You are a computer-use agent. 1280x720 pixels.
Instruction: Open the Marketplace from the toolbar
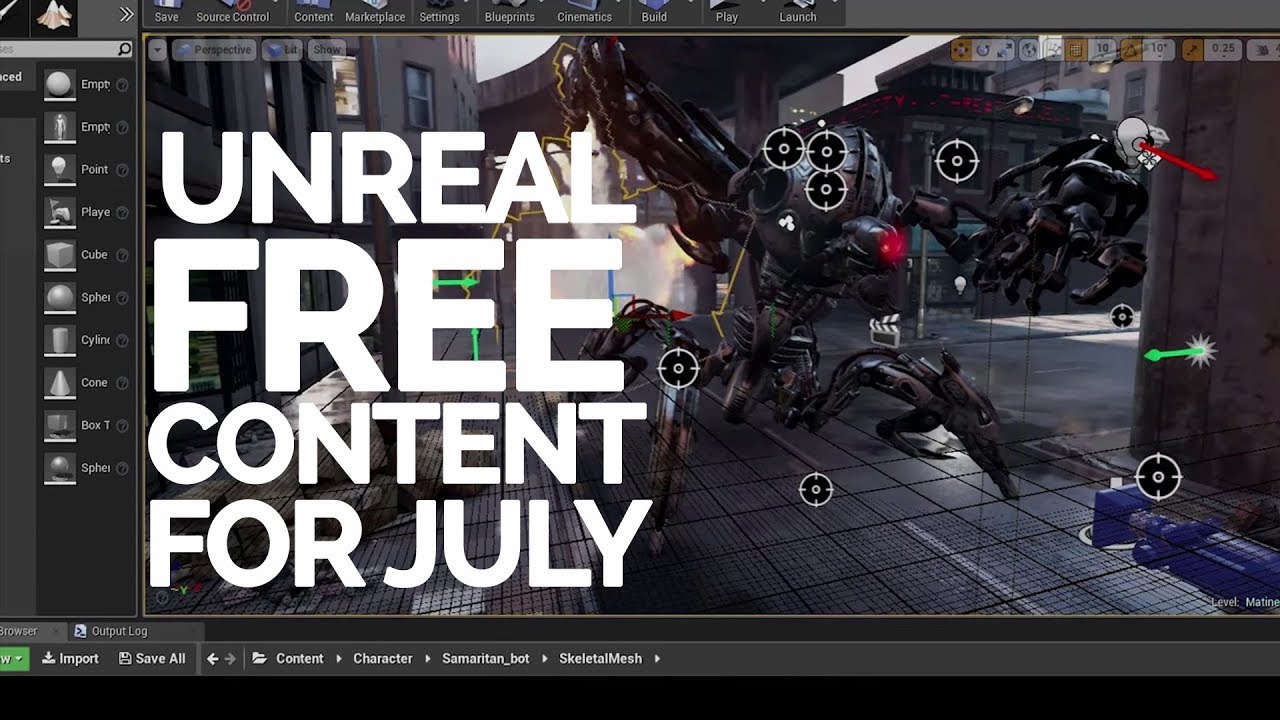[375, 12]
